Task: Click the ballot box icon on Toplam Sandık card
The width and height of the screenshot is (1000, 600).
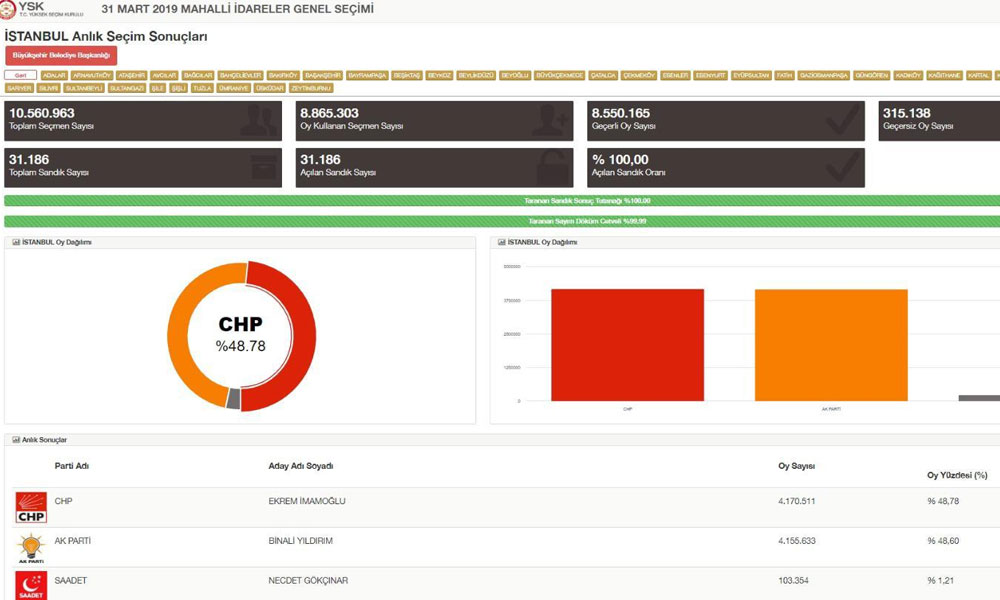Action: 263,168
